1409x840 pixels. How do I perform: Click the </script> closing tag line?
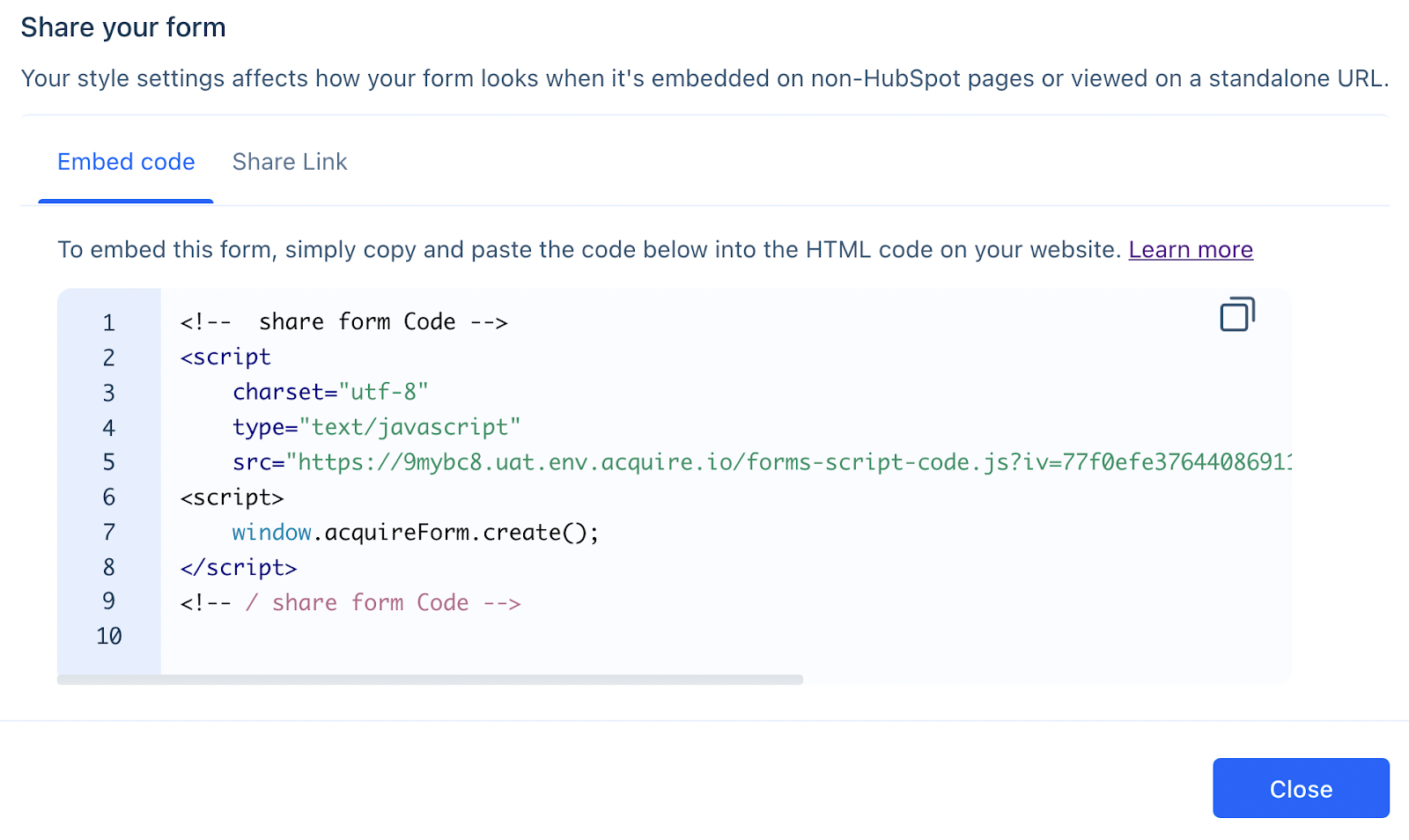[x=239, y=568]
